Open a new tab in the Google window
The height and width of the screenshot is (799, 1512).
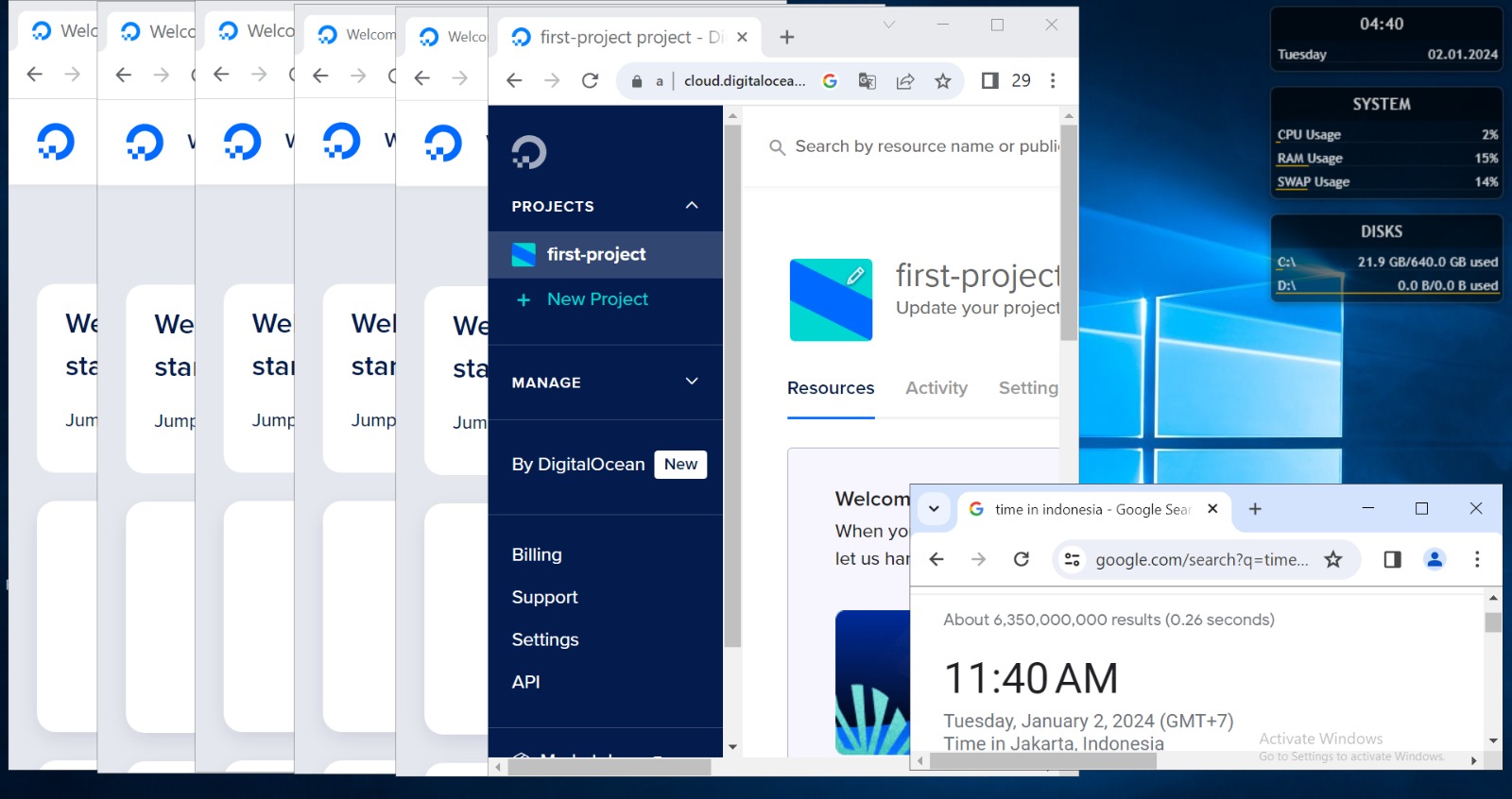[1255, 509]
